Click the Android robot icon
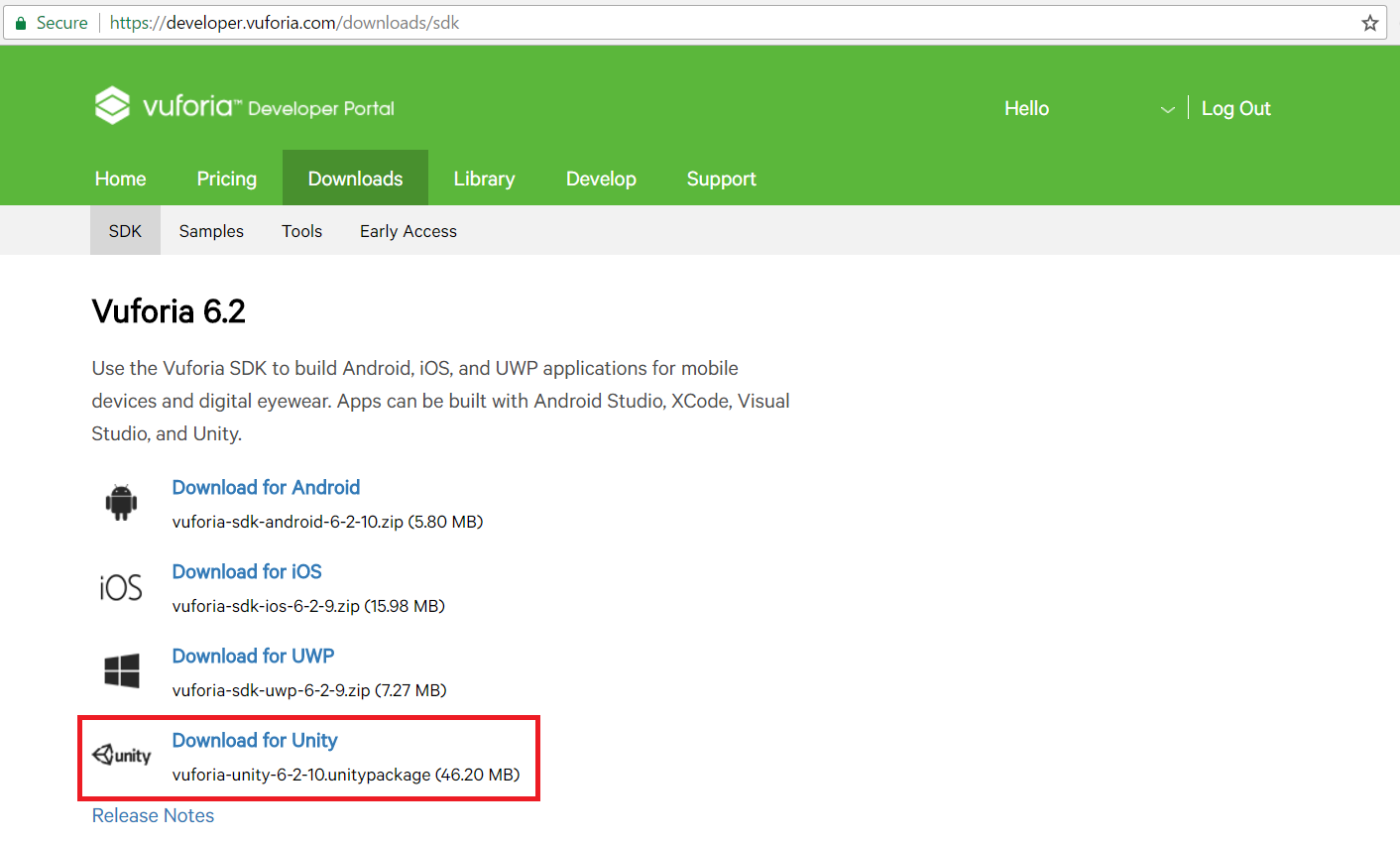 122,503
